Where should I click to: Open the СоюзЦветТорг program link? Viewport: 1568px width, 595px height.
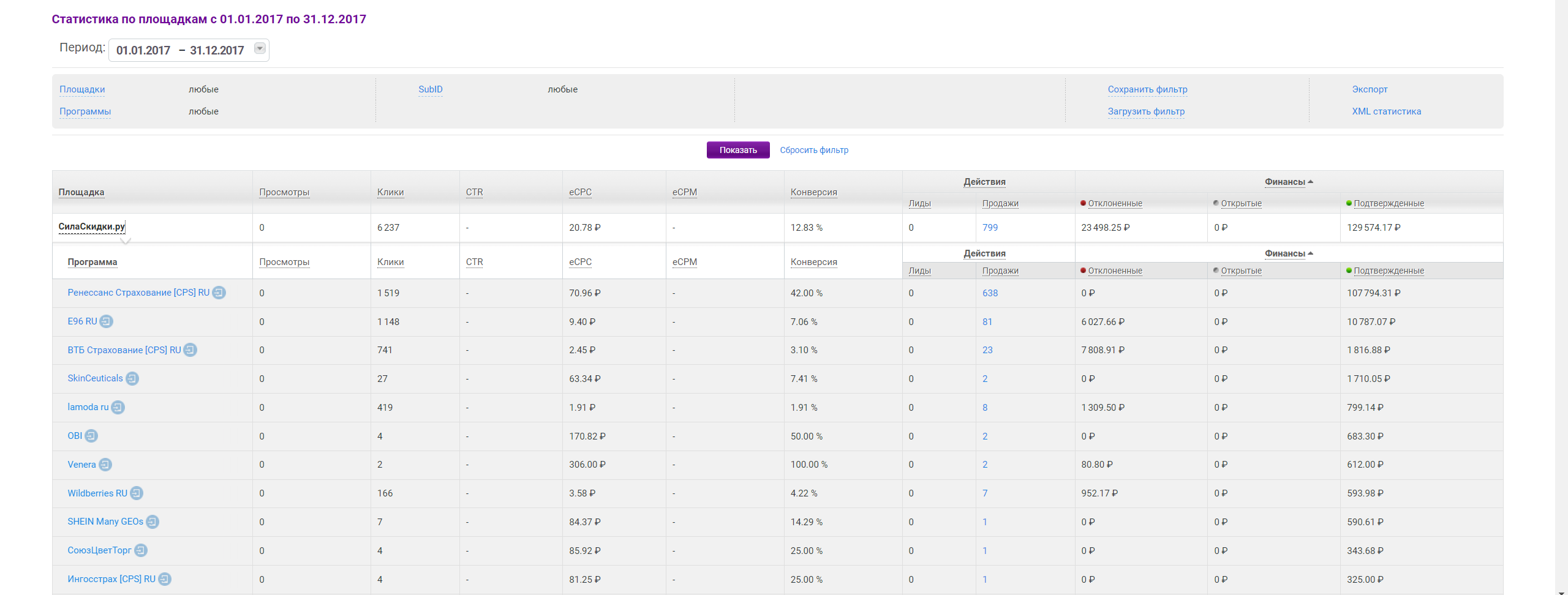[99, 550]
